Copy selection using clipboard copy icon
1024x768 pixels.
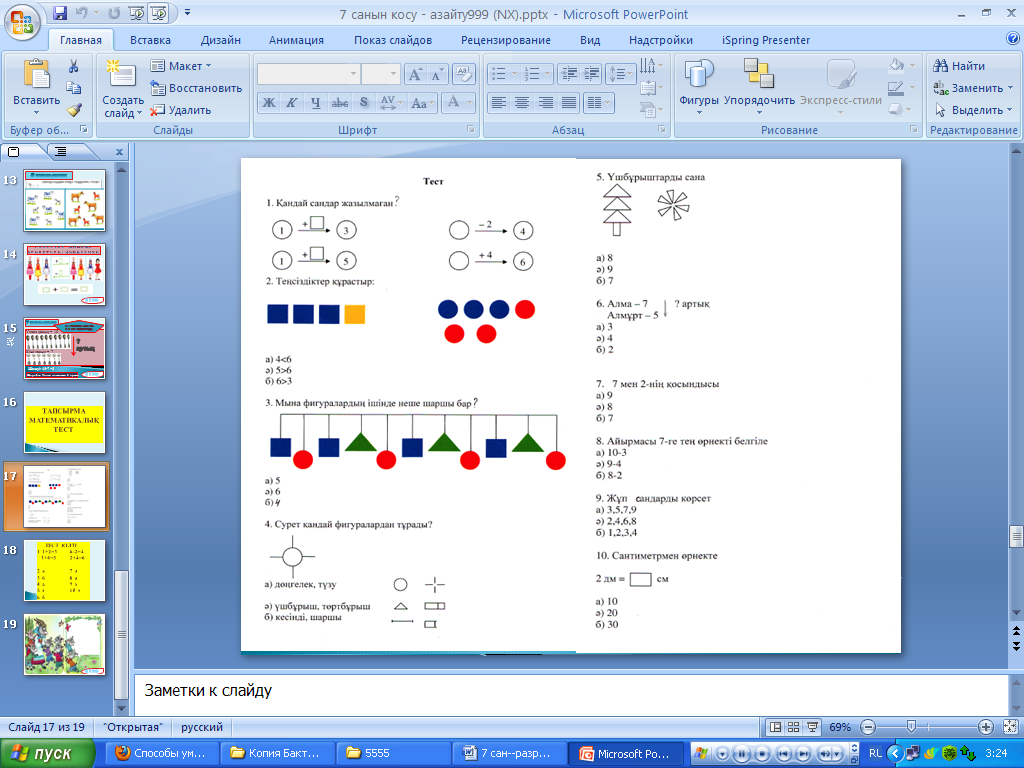73,88
